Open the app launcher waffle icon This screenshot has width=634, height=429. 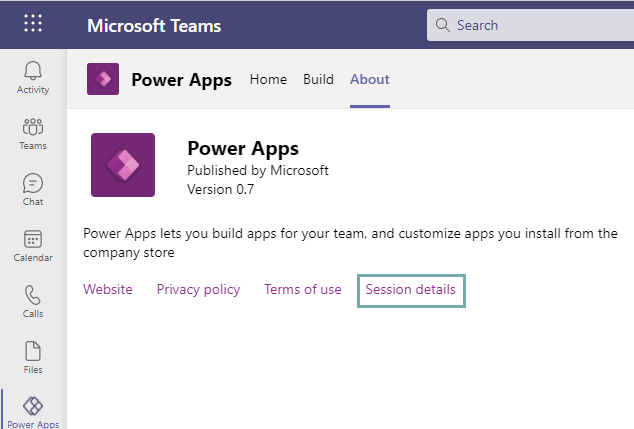(33, 25)
